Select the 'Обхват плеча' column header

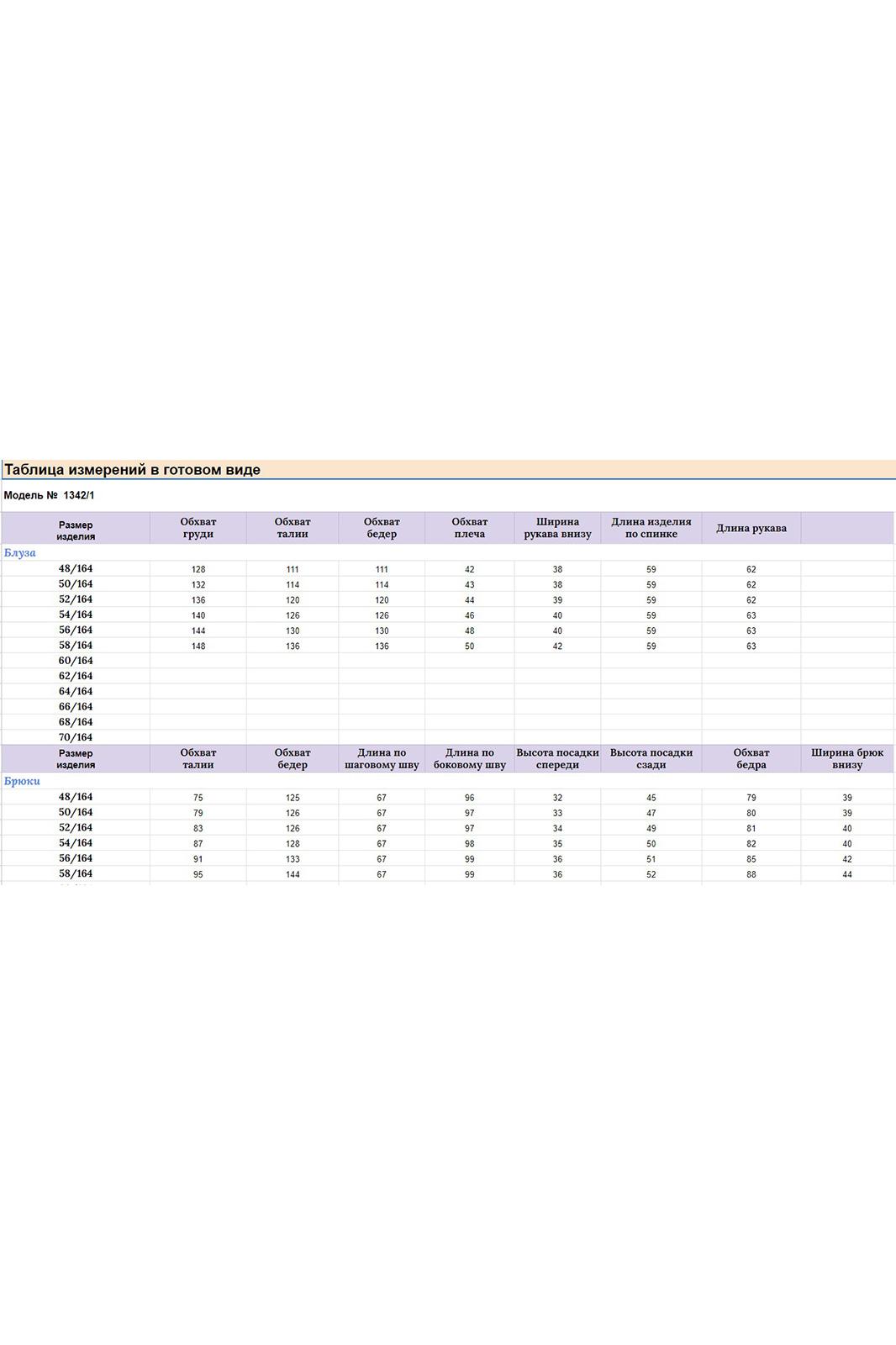(x=470, y=528)
